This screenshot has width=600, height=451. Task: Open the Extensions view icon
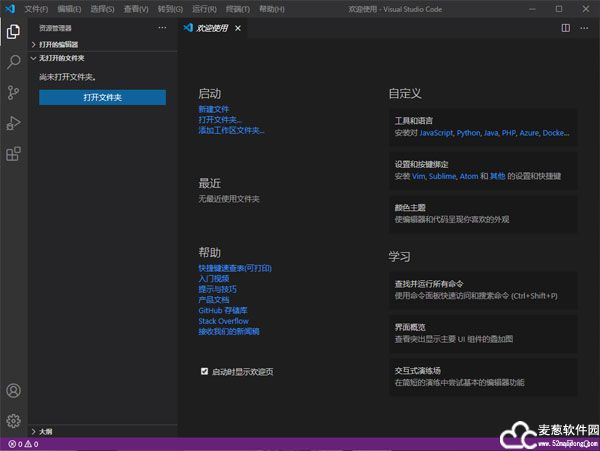click(13, 154)
